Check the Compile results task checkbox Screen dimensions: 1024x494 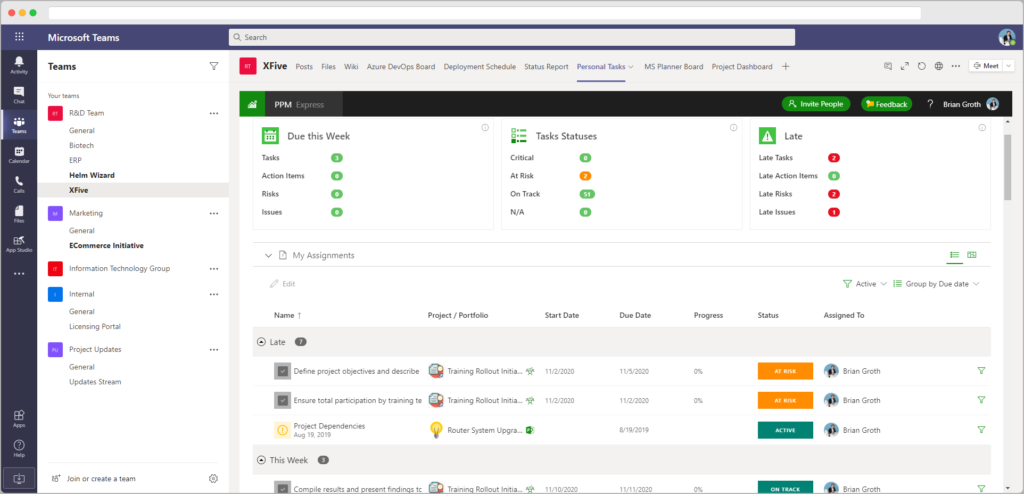[282, 488]
